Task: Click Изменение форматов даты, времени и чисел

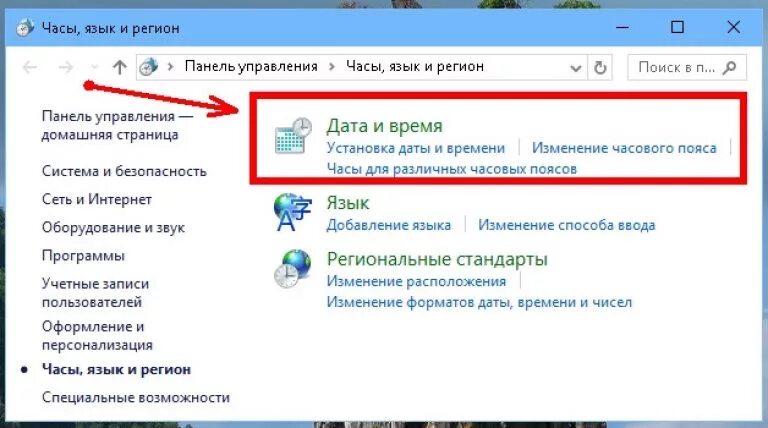Action: (x=479, y=302)
